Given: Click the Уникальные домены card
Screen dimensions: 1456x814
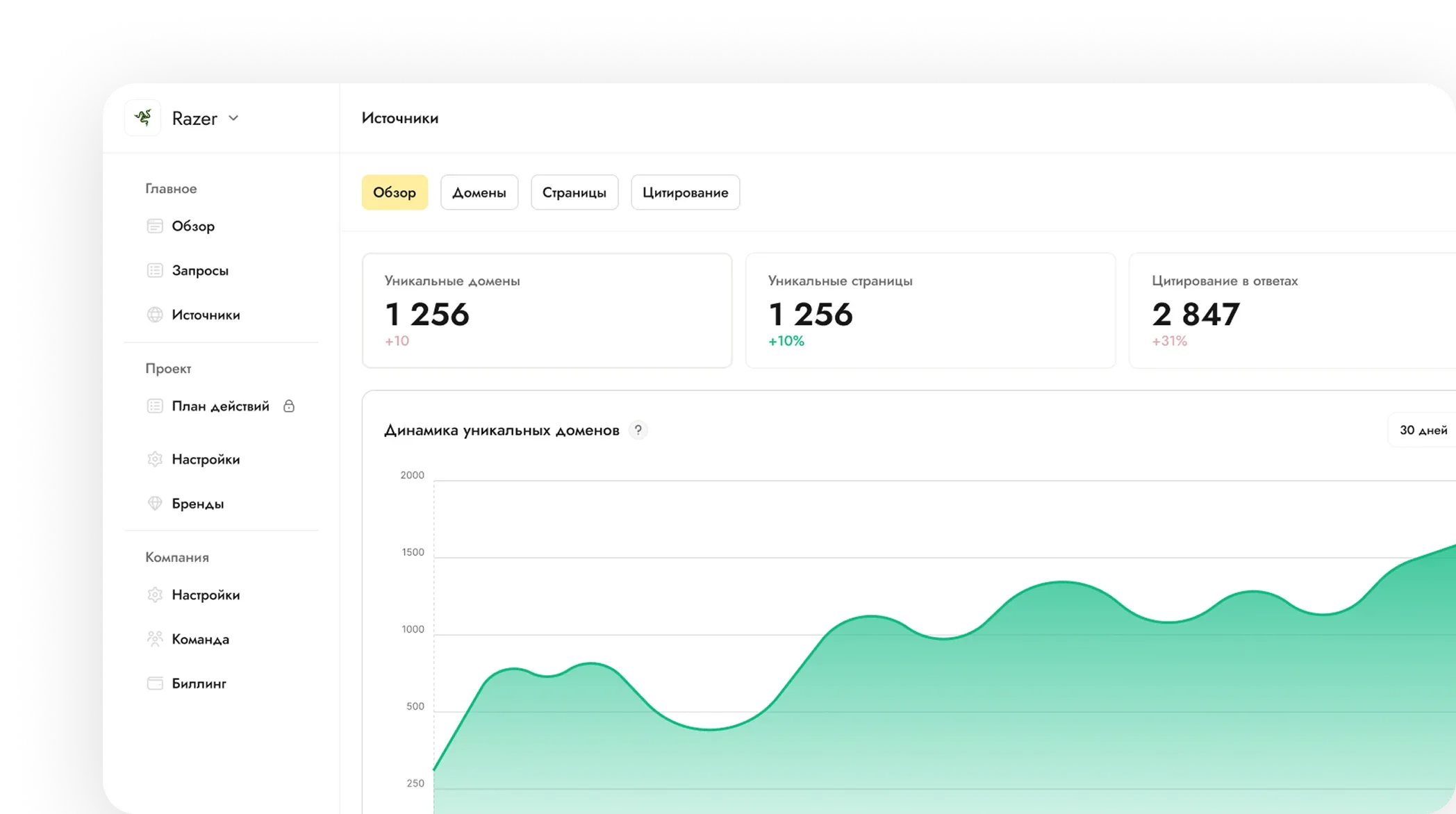Looking at the screenshot, I should pyautogui.click(x=547, y=310).
